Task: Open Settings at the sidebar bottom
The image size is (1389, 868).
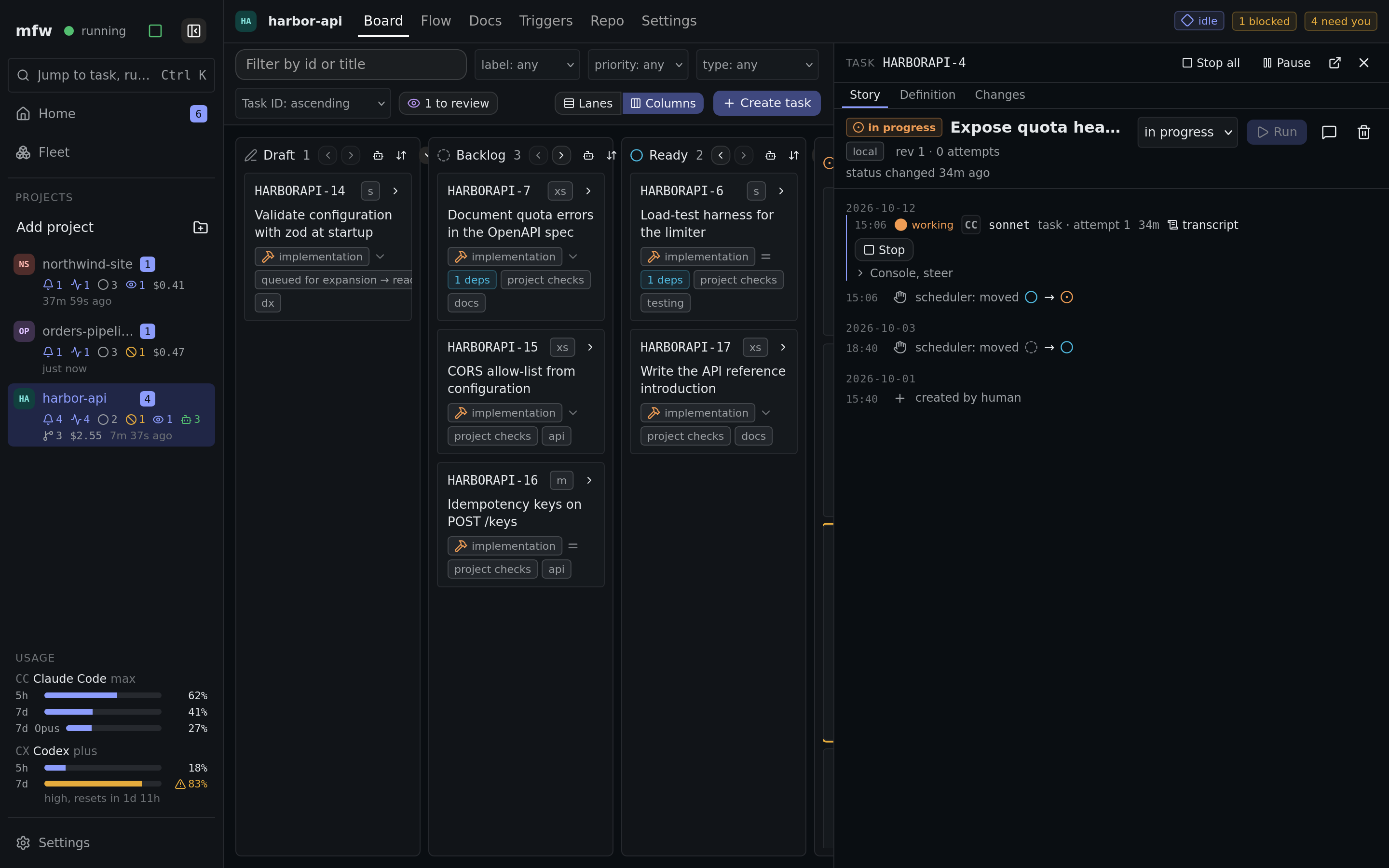Action: [x=111, y=842]
